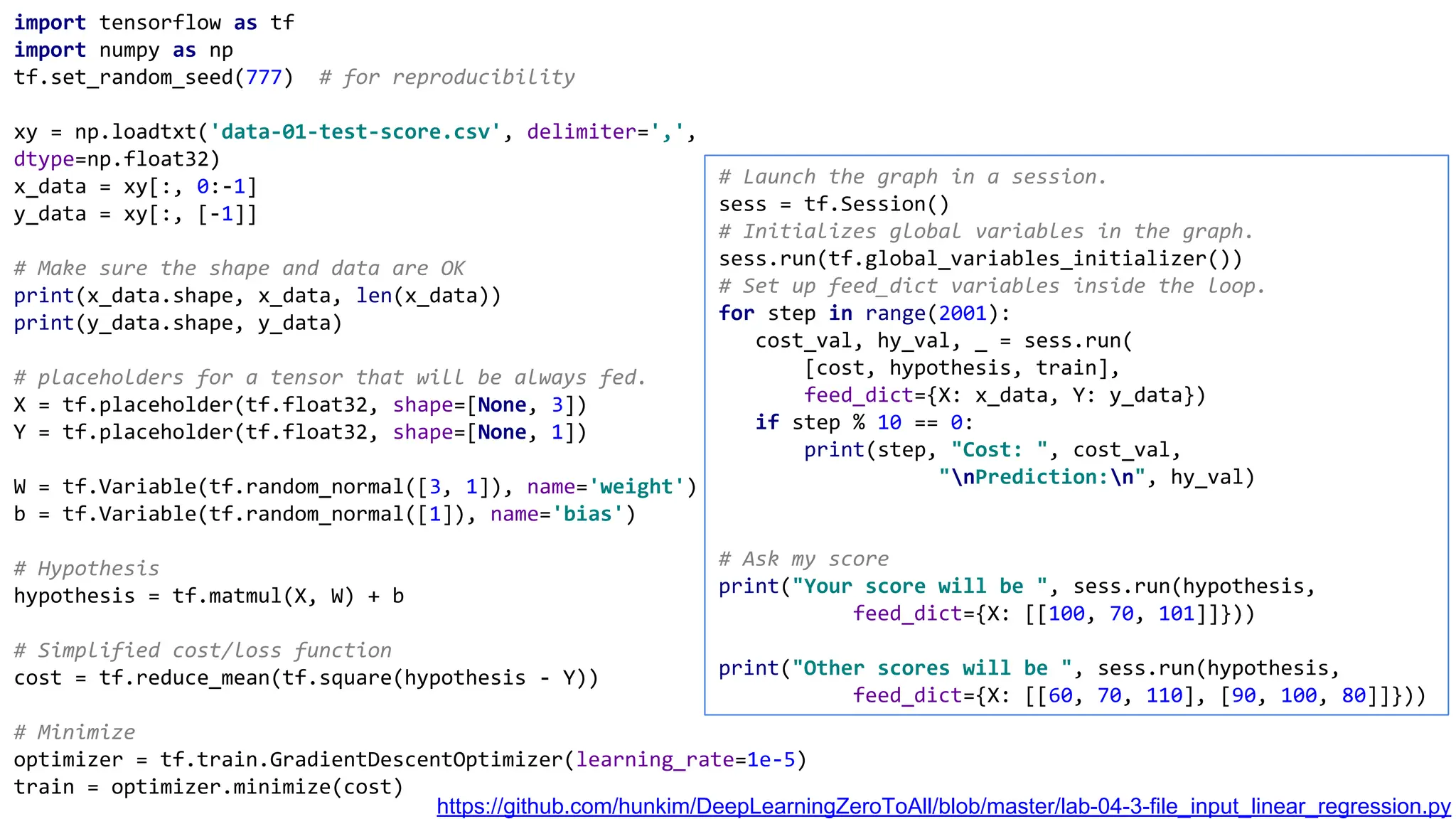Viewport: 1456px width, 819px height.
Task: Click the name='weight' argument
Action: [606, 487]
